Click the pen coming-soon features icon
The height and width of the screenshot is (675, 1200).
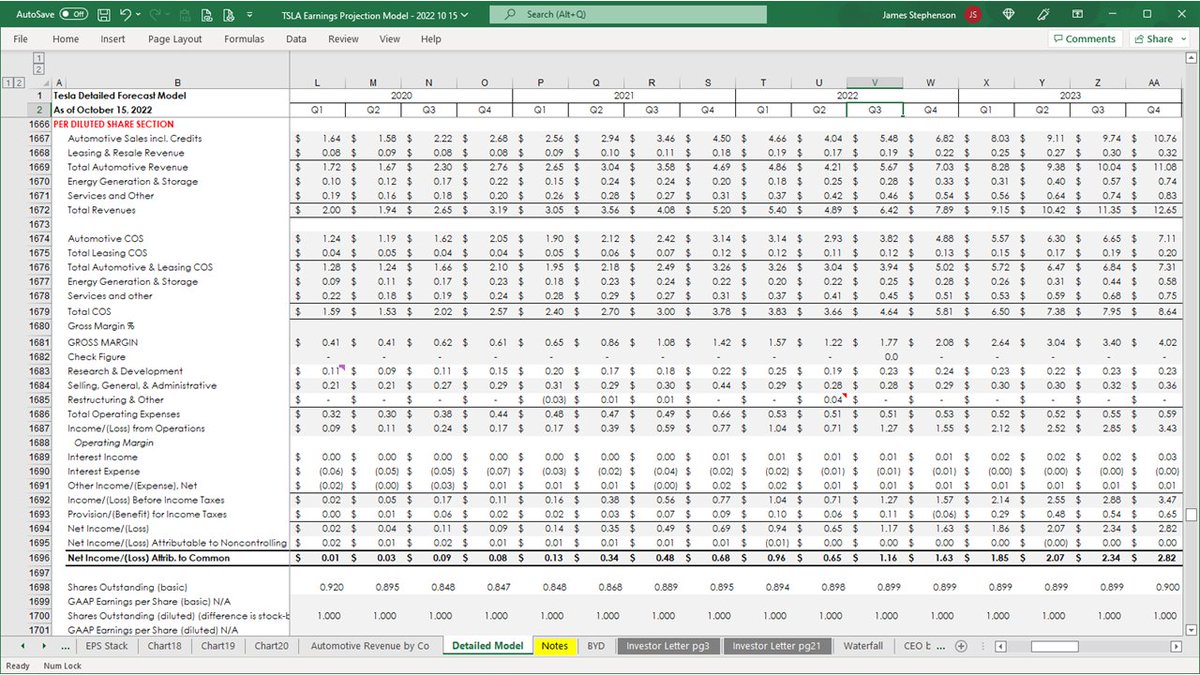1043,15
